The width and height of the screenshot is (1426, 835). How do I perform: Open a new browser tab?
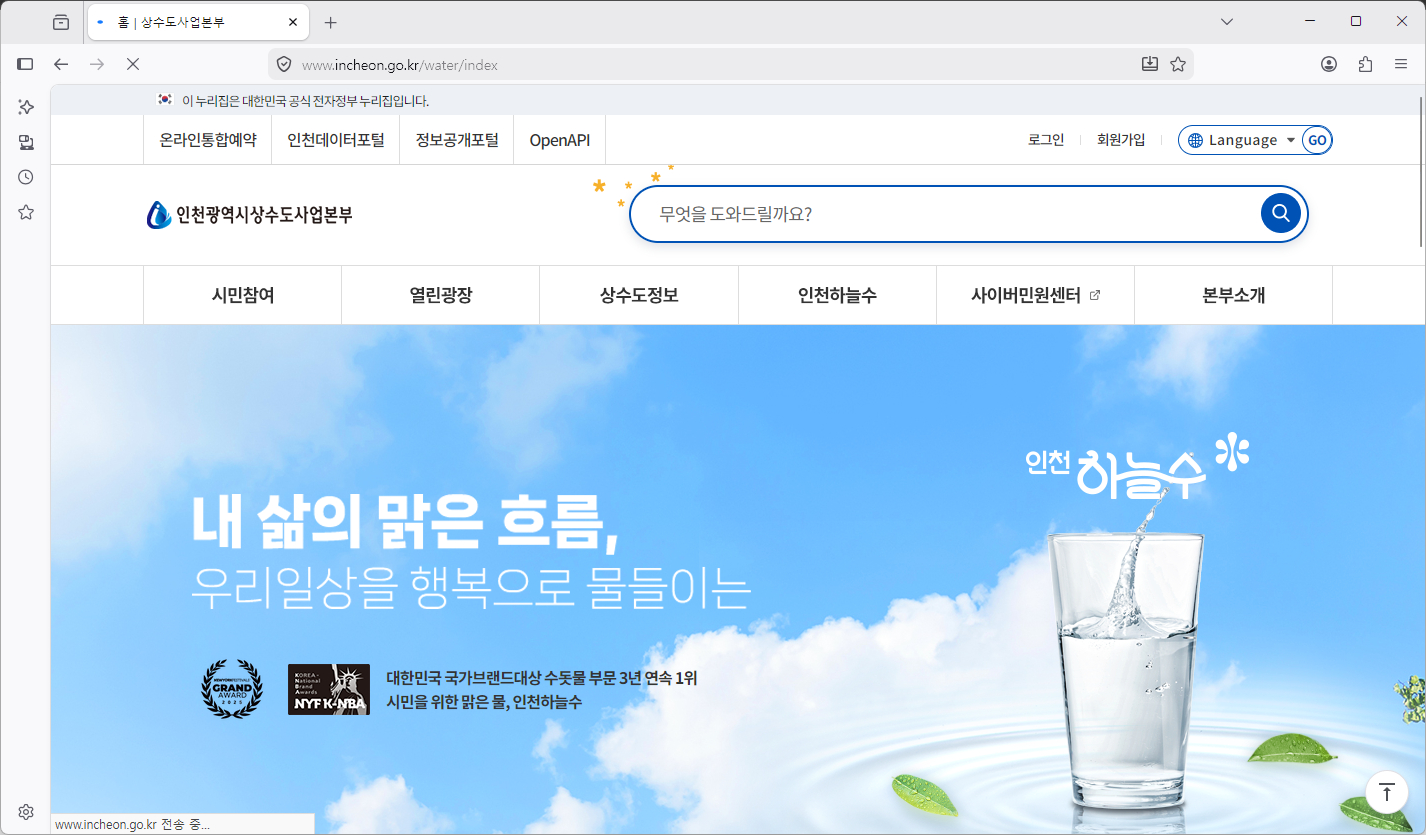coord(331,22)
